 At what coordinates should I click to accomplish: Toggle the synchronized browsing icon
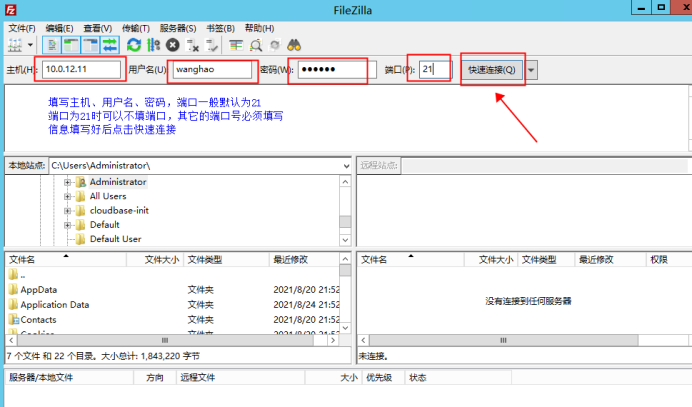pos(275,45)
